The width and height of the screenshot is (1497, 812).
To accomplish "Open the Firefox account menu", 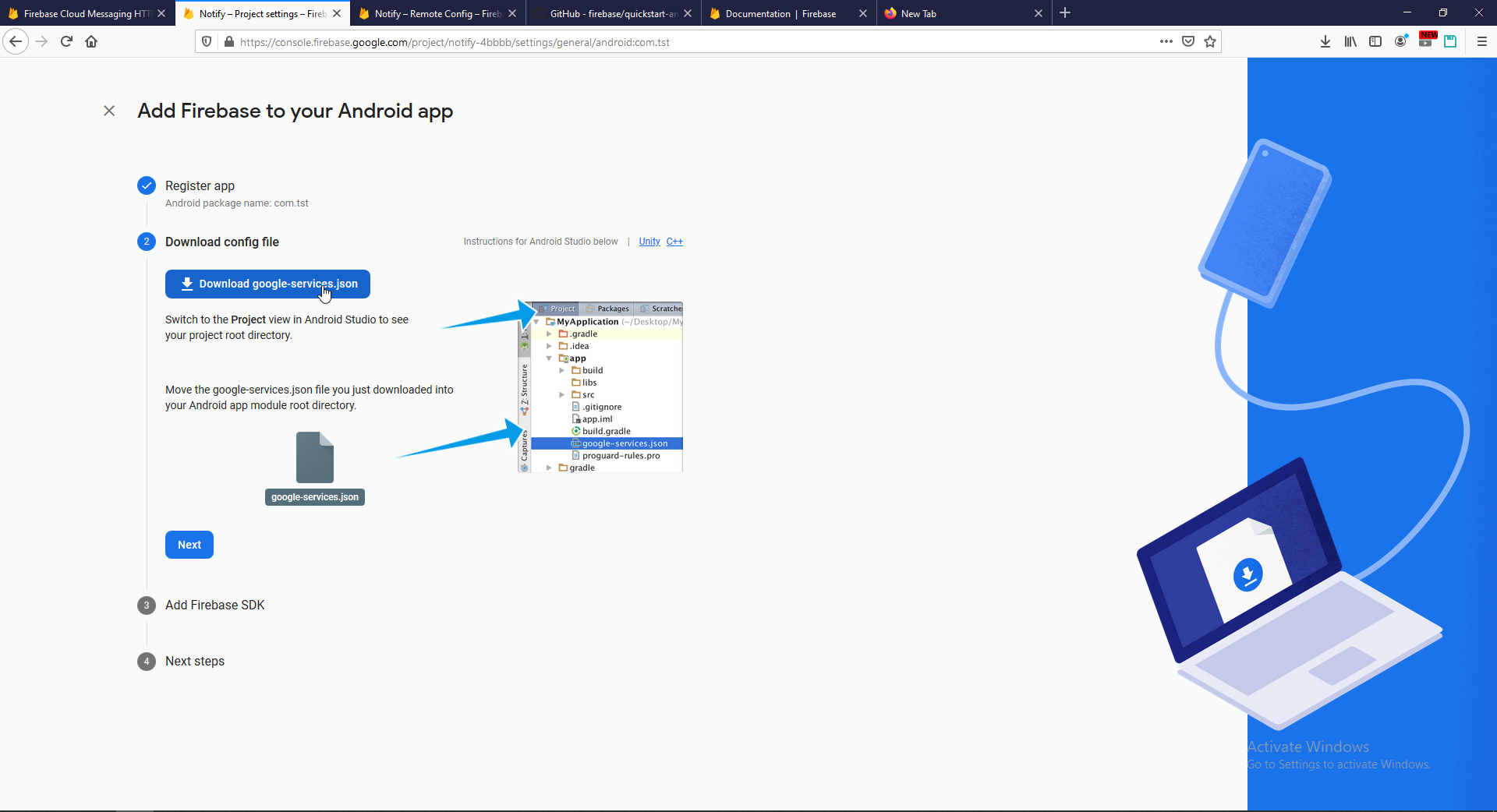I will (x=1401, y=41).
